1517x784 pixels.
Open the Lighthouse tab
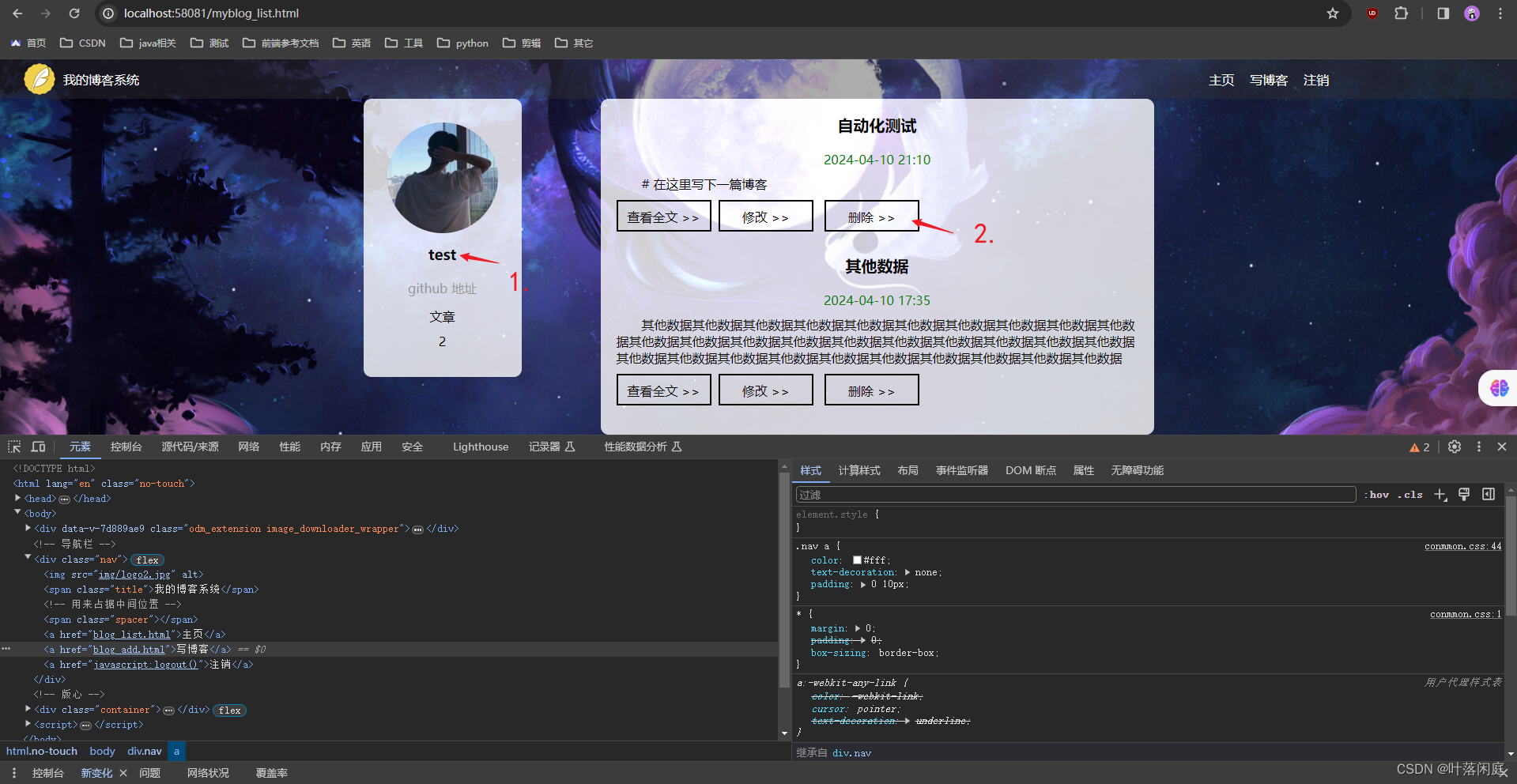coord(481,447)
